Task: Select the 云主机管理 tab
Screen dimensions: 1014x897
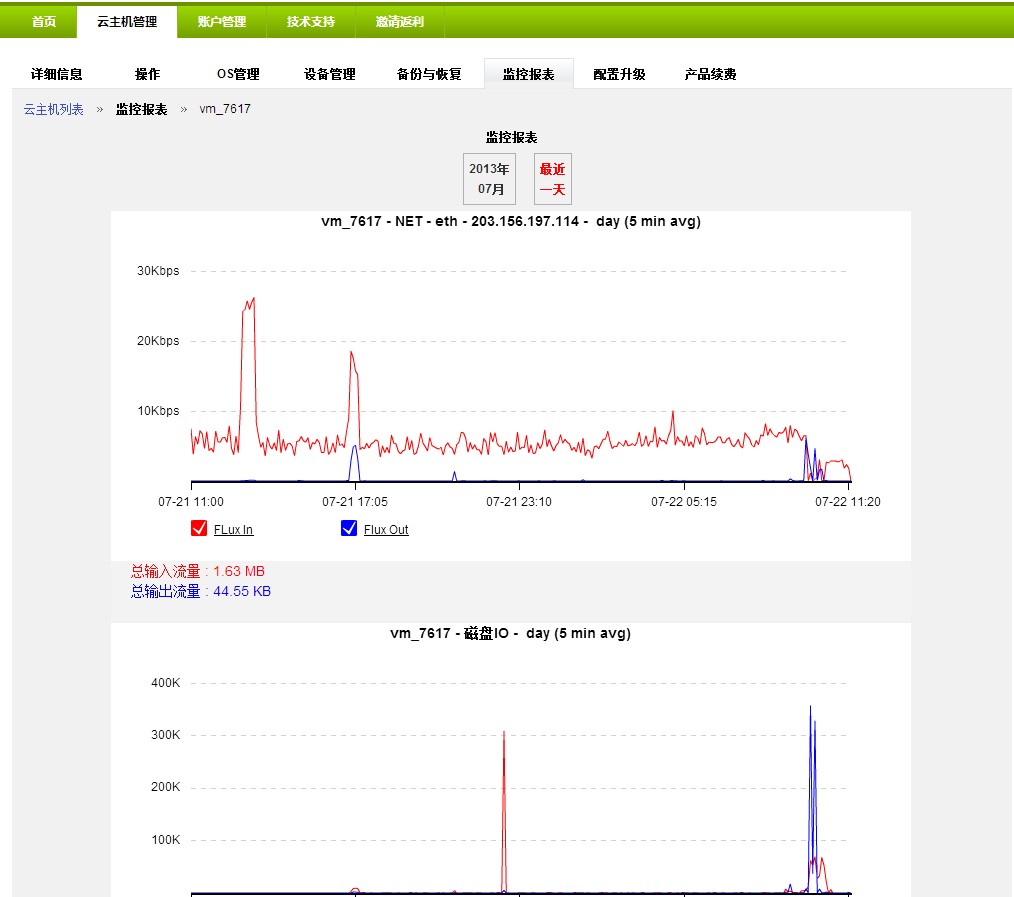Action: 127,21
